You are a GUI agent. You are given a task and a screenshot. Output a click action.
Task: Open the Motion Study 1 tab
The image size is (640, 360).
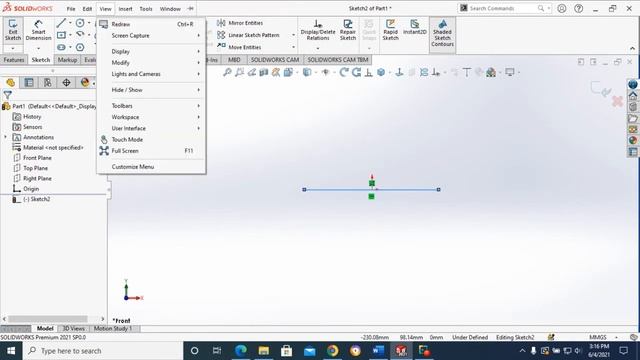point(113,329)
